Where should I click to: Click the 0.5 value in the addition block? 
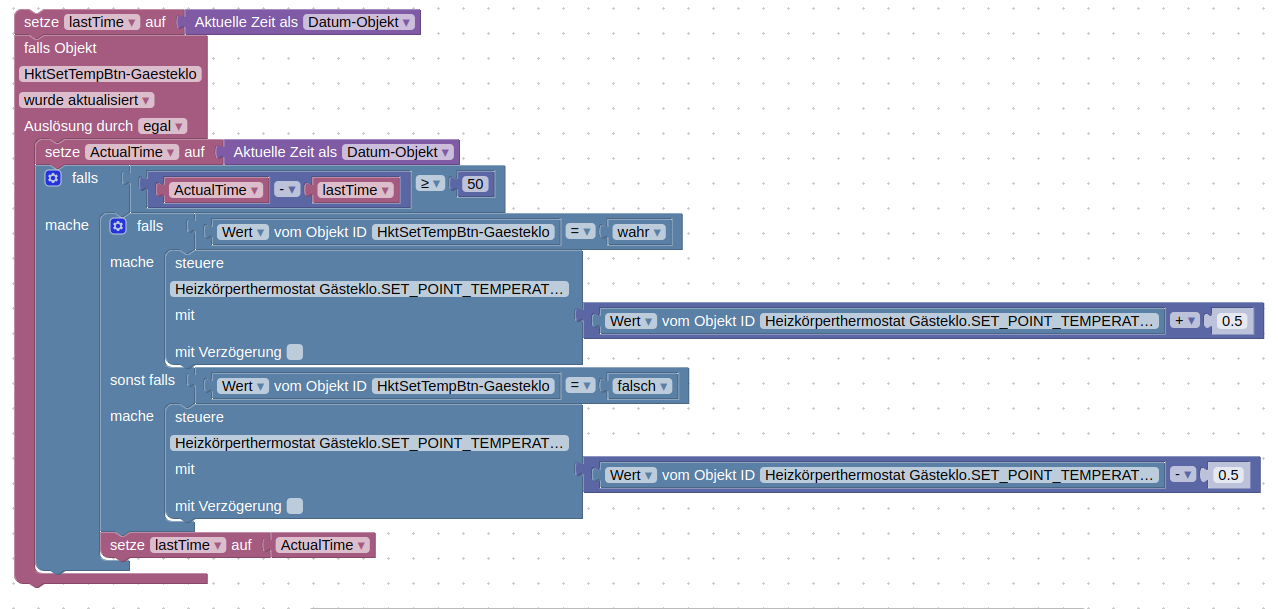point(1231,321)
